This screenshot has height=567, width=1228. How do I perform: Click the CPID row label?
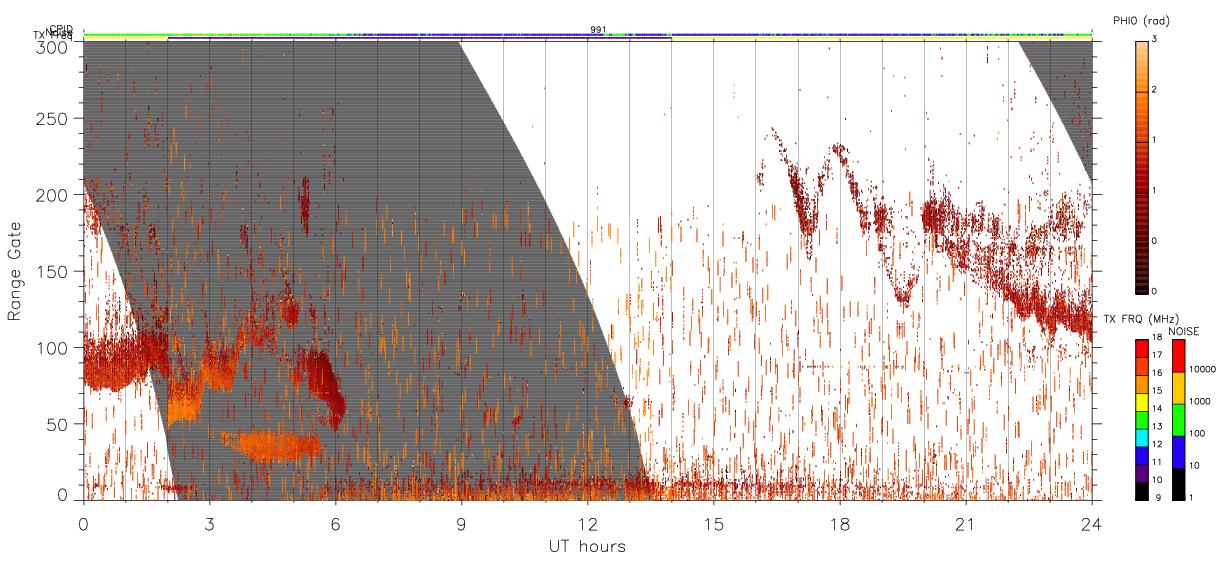[61, 29]
